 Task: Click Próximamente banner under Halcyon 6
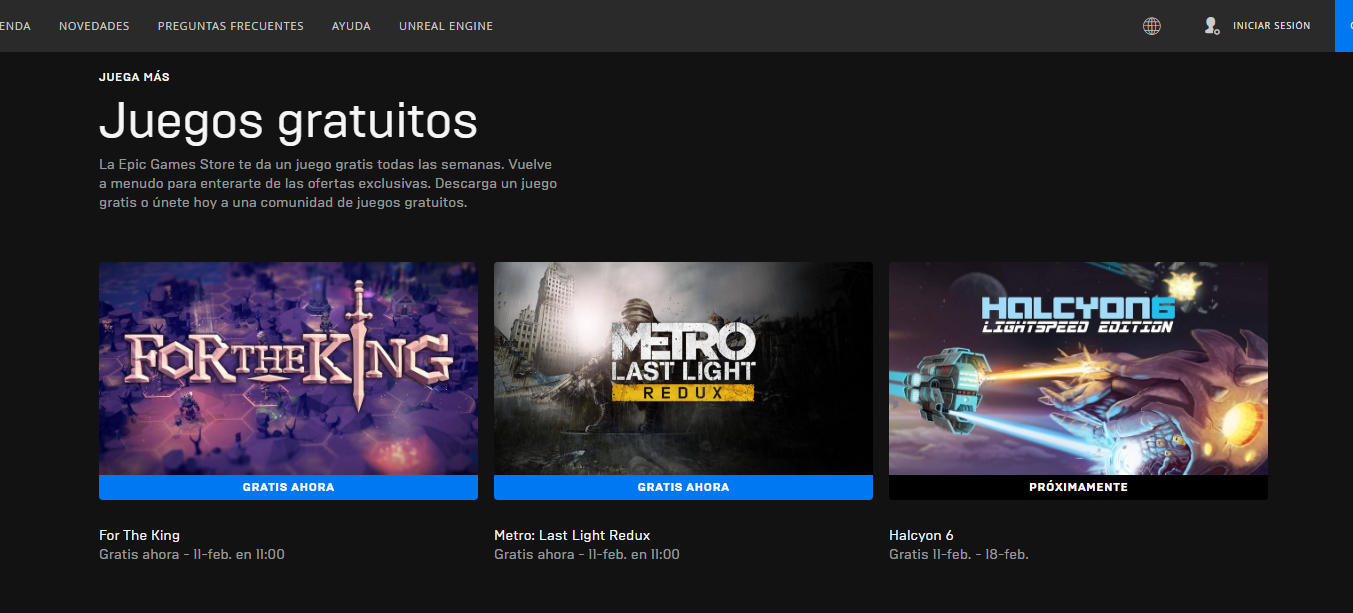[x=1078, y=487]
